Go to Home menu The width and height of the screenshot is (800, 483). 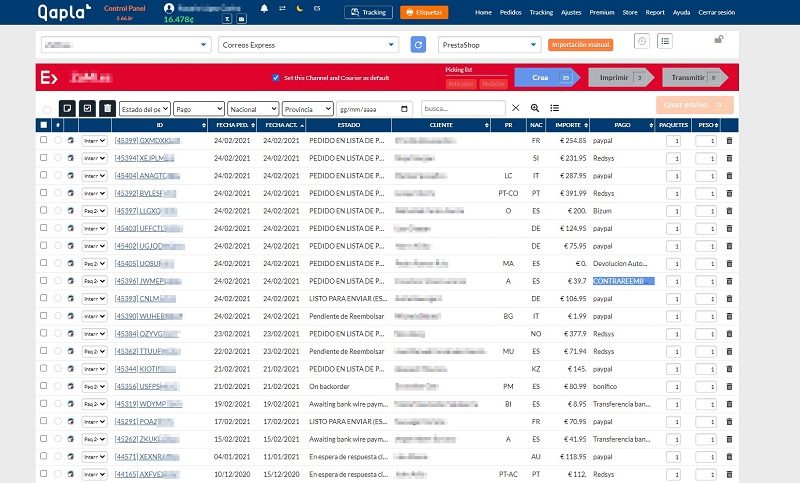coord(483,12)
